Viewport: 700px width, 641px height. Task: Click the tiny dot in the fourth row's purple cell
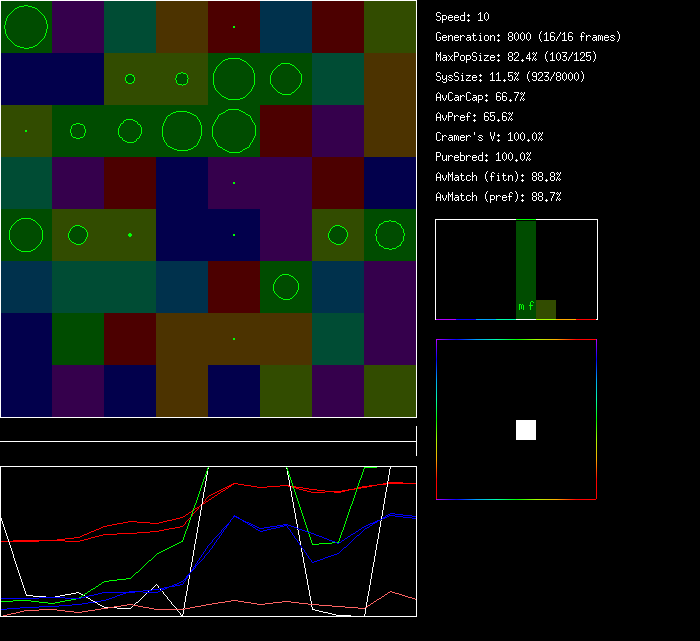tap(234, 183)
